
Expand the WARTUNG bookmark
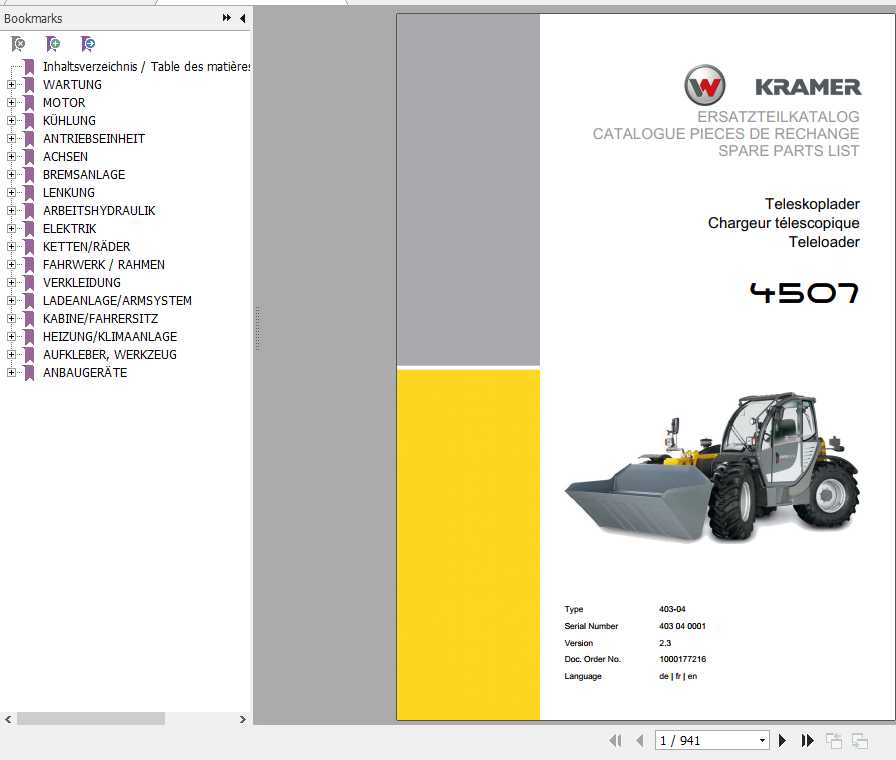(11, 85)
